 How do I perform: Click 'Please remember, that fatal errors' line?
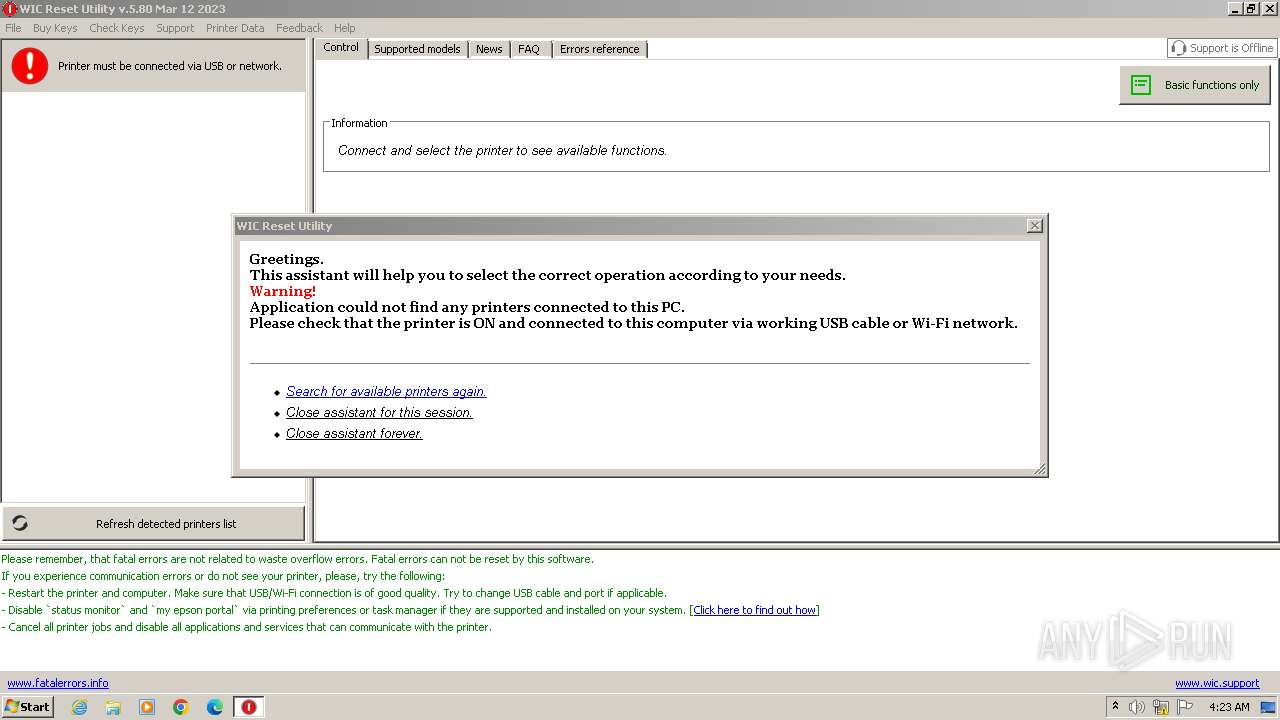(x=297, y=559)
